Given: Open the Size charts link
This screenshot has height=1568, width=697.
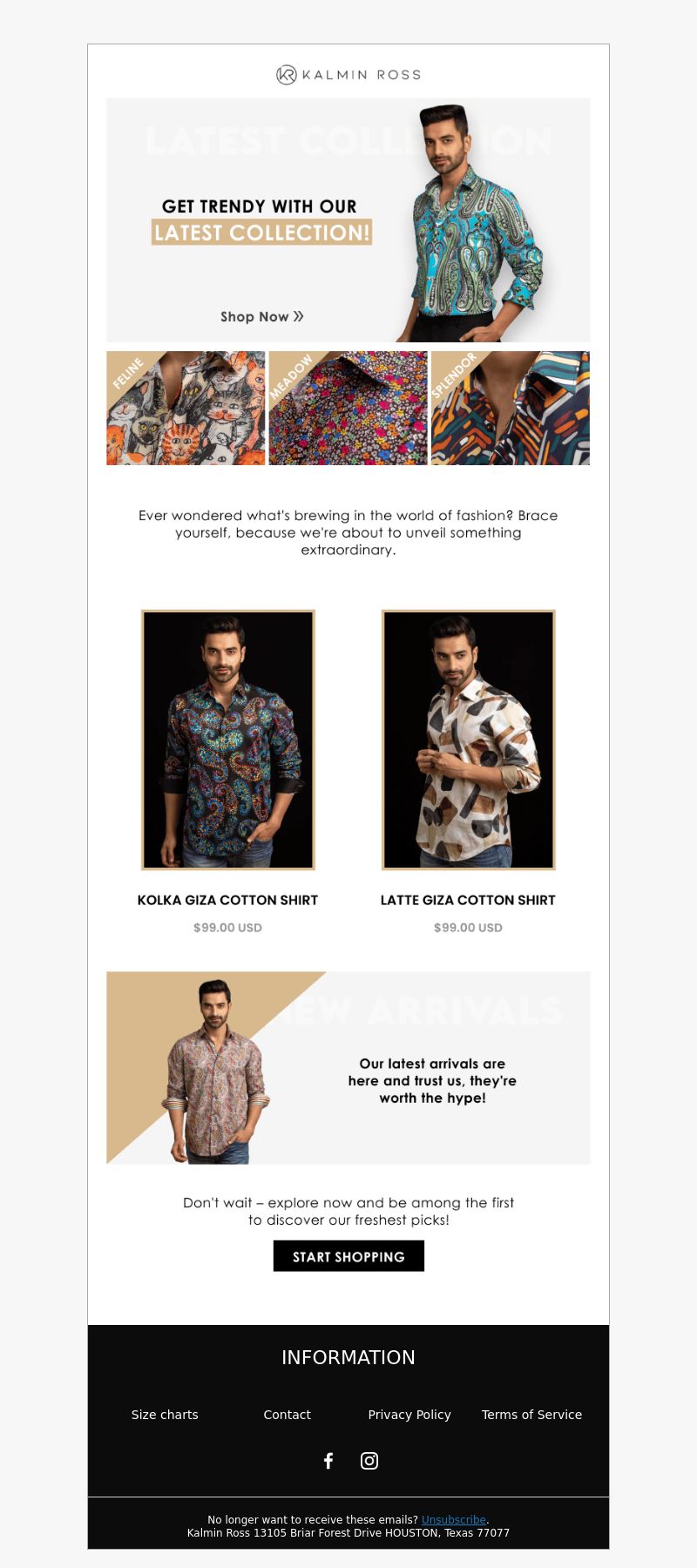Looking at the screenshot, I should (x=165, y=1415).
